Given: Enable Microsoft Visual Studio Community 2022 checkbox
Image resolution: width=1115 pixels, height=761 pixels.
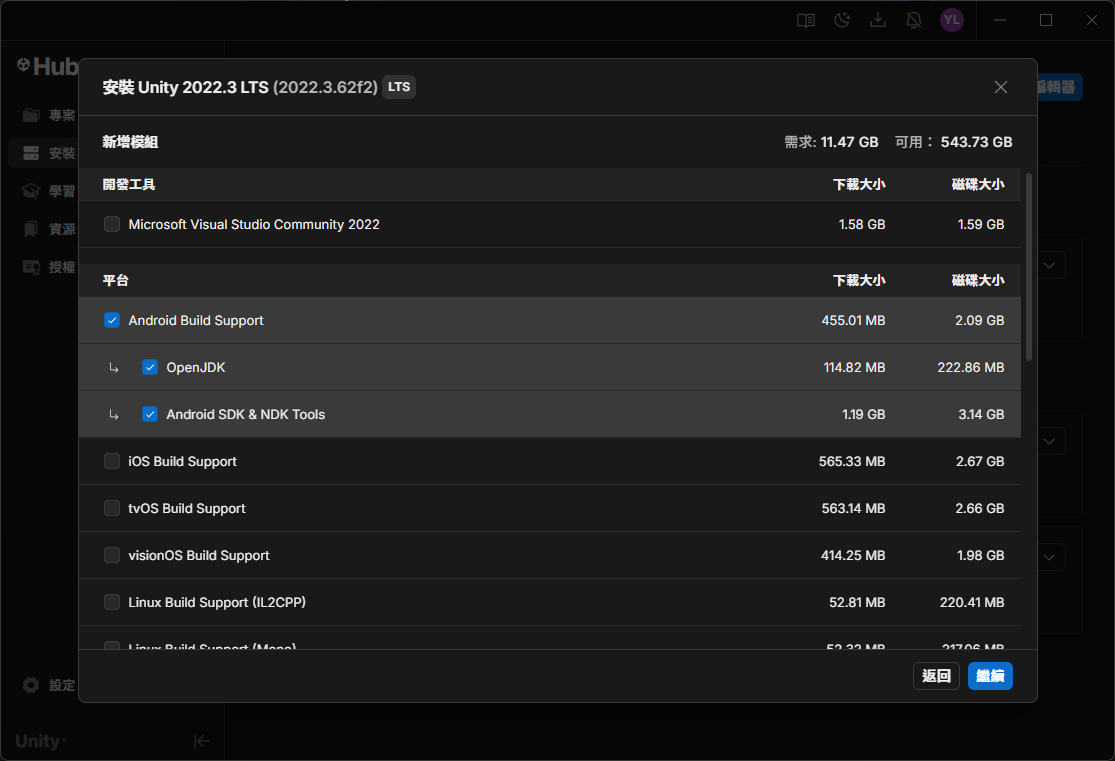Looking at the screenshot, I should (x=112, y=224).
